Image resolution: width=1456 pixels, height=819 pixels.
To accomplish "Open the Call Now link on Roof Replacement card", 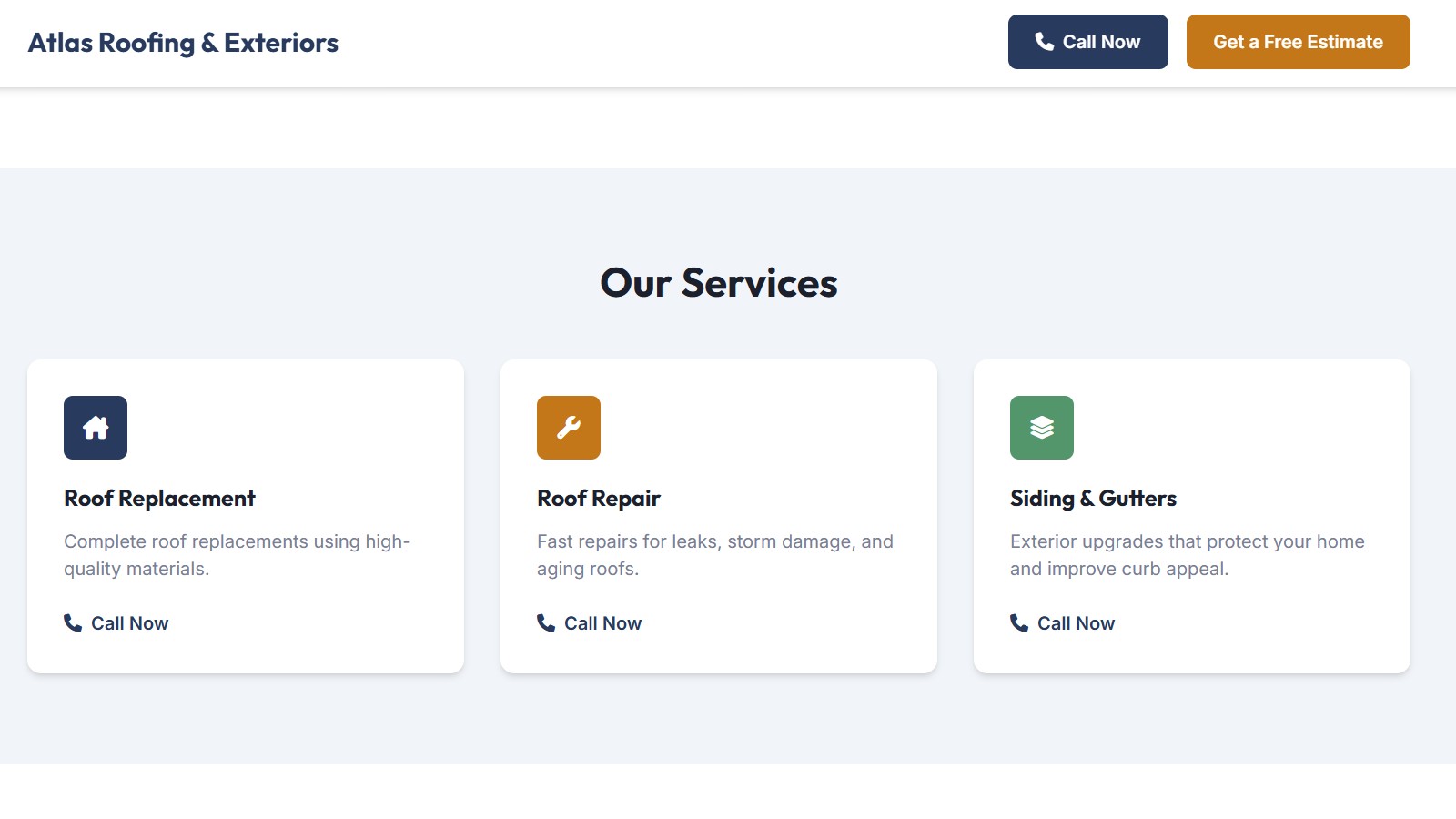I will click(128, 623).
